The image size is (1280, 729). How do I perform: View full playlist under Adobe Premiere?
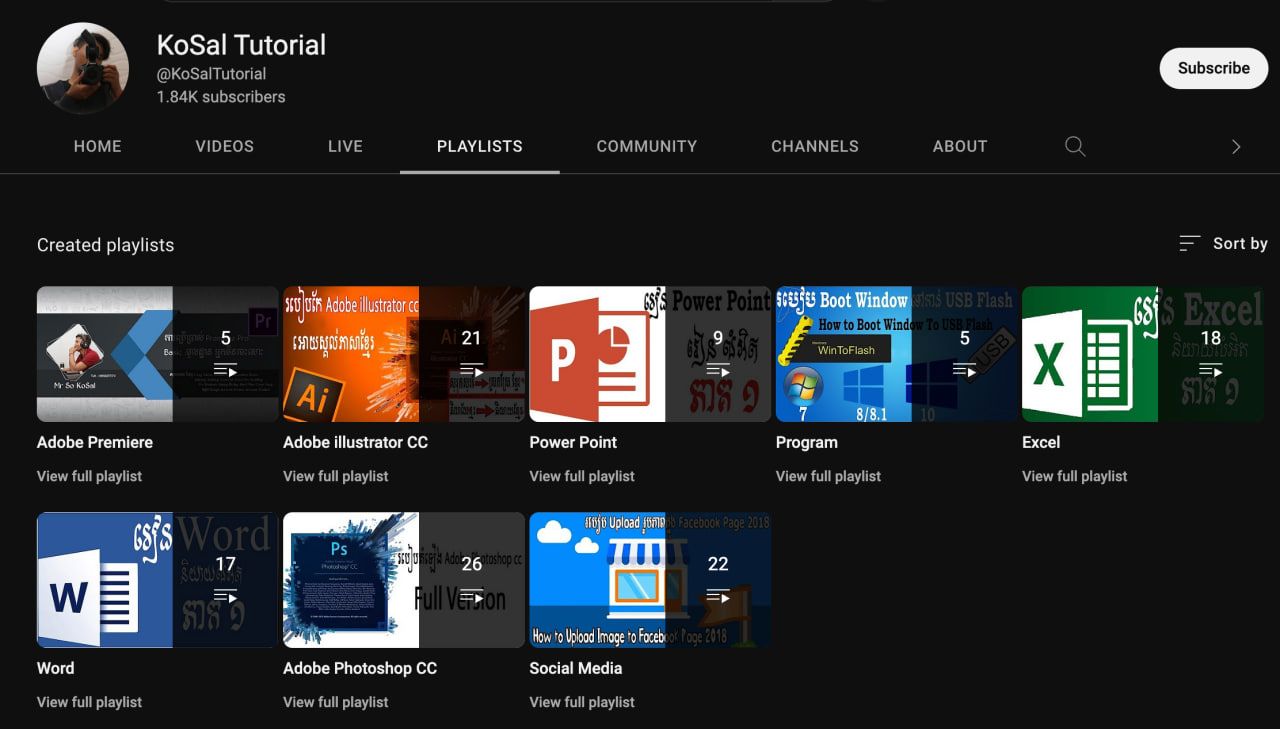[89, 476]
